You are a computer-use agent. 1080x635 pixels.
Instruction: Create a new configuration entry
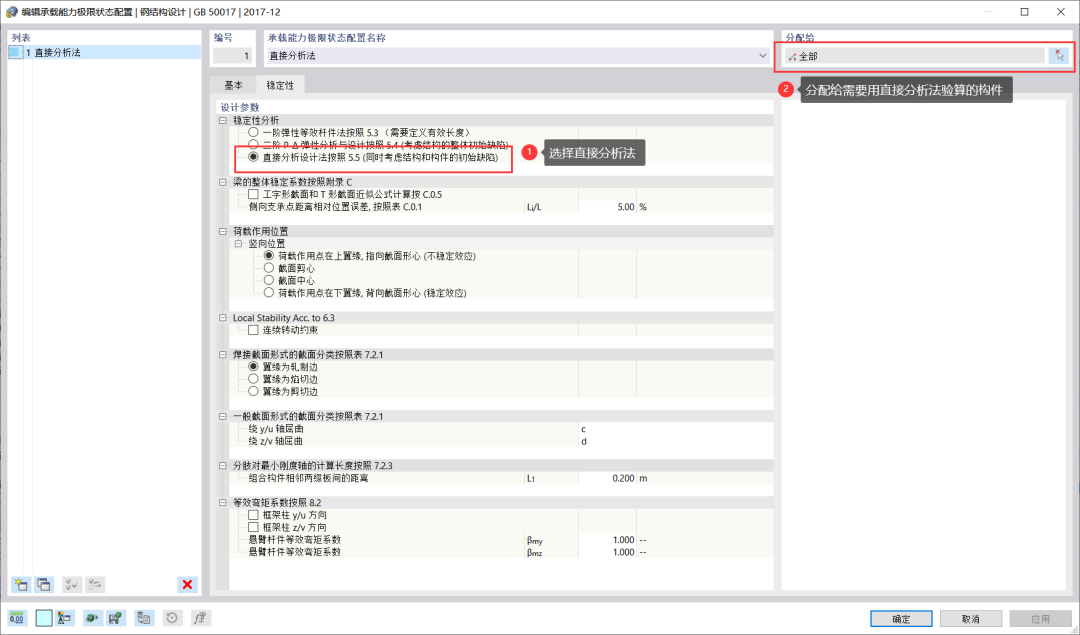point(20,584)
